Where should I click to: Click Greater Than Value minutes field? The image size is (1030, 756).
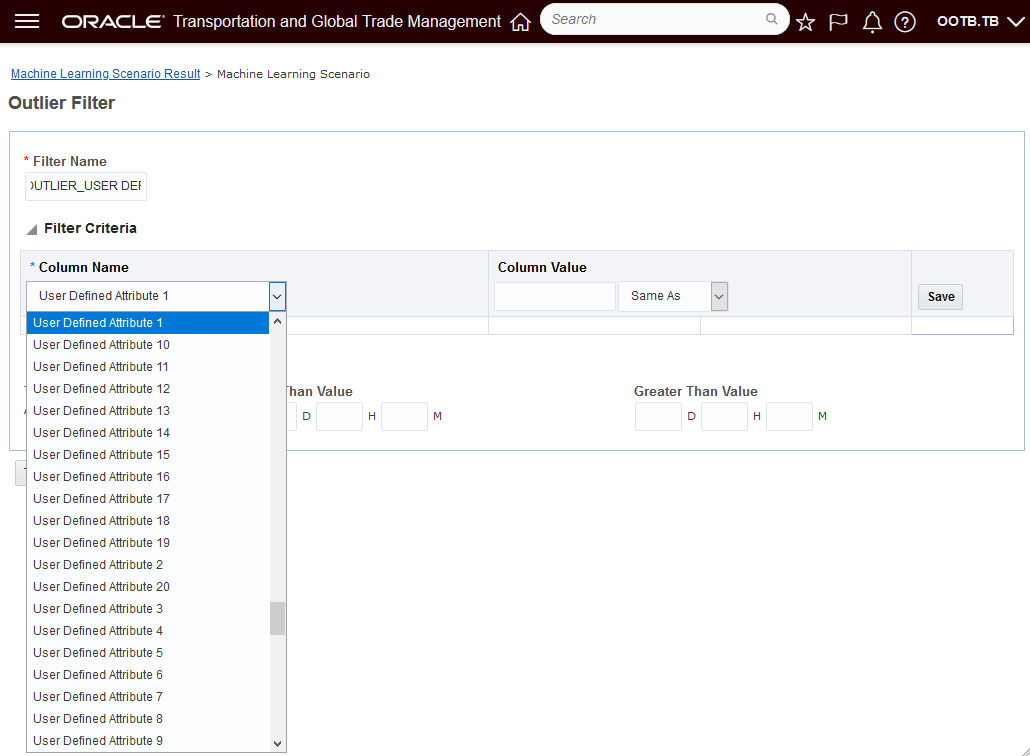point(790,416)
